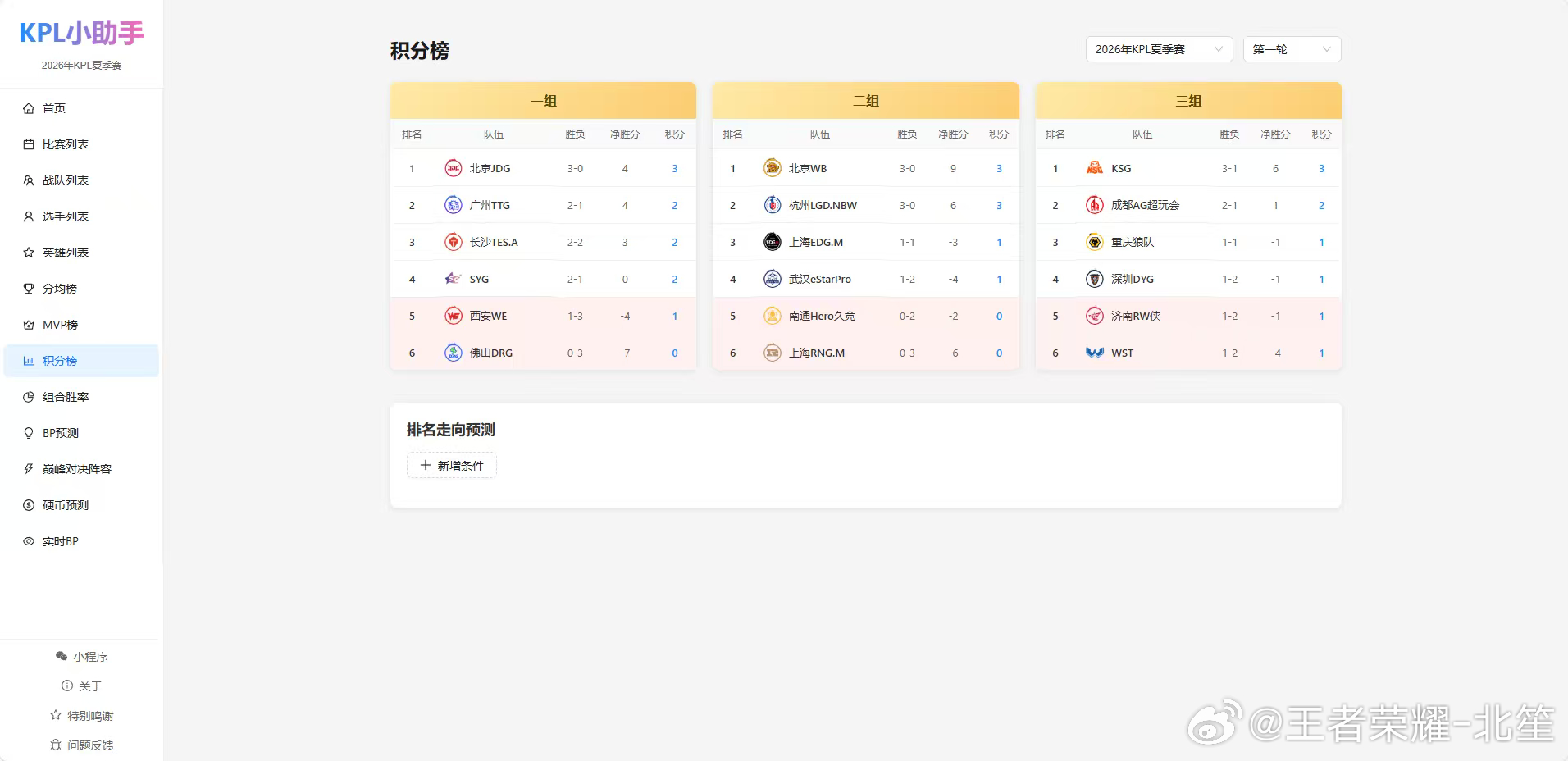Click the calendar icon beside 比赛列表

29,144
